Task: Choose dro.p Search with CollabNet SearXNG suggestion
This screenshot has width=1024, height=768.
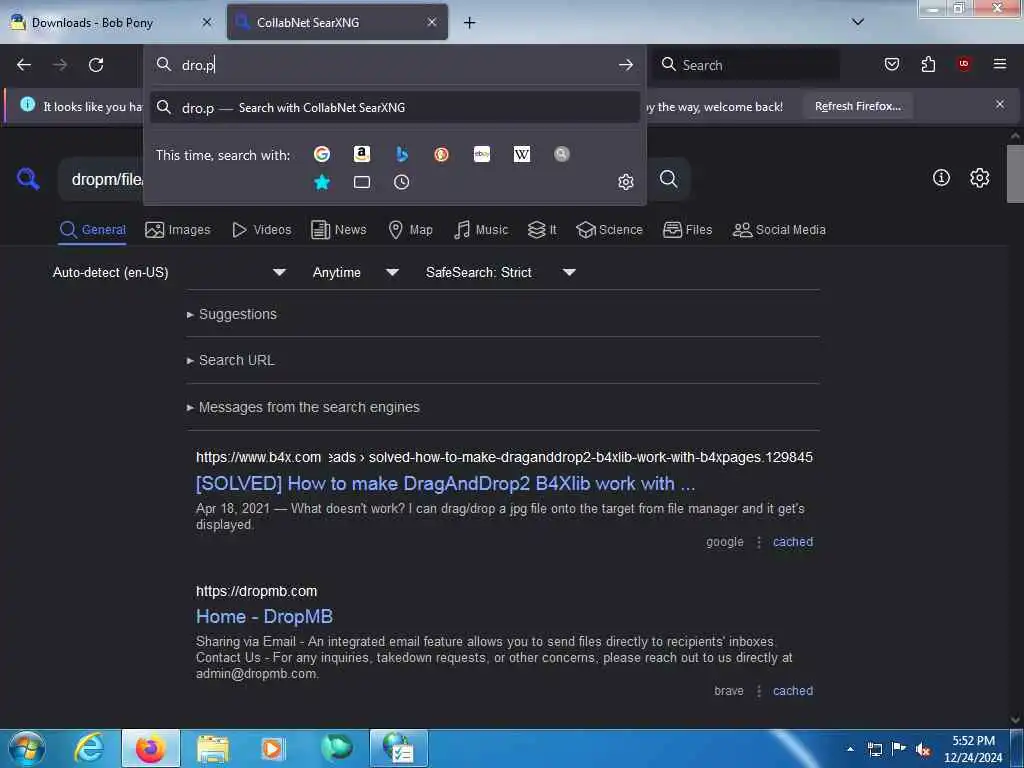Action: pyautogui.click(x=394, y=108)
